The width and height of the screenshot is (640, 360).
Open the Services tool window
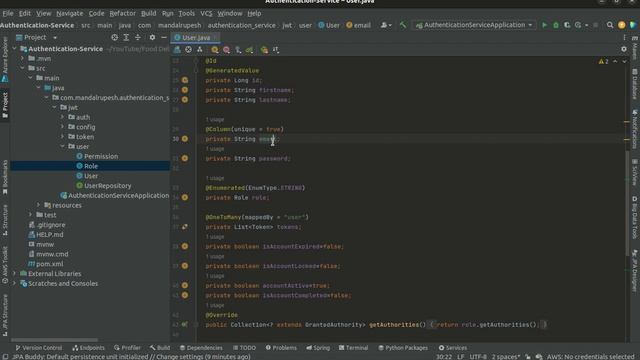click(453, 348)
